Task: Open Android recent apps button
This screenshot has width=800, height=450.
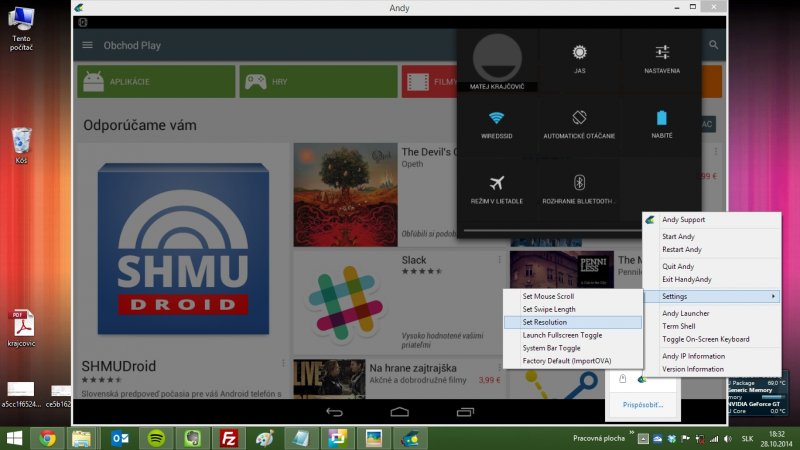Action: coord(464,412)
